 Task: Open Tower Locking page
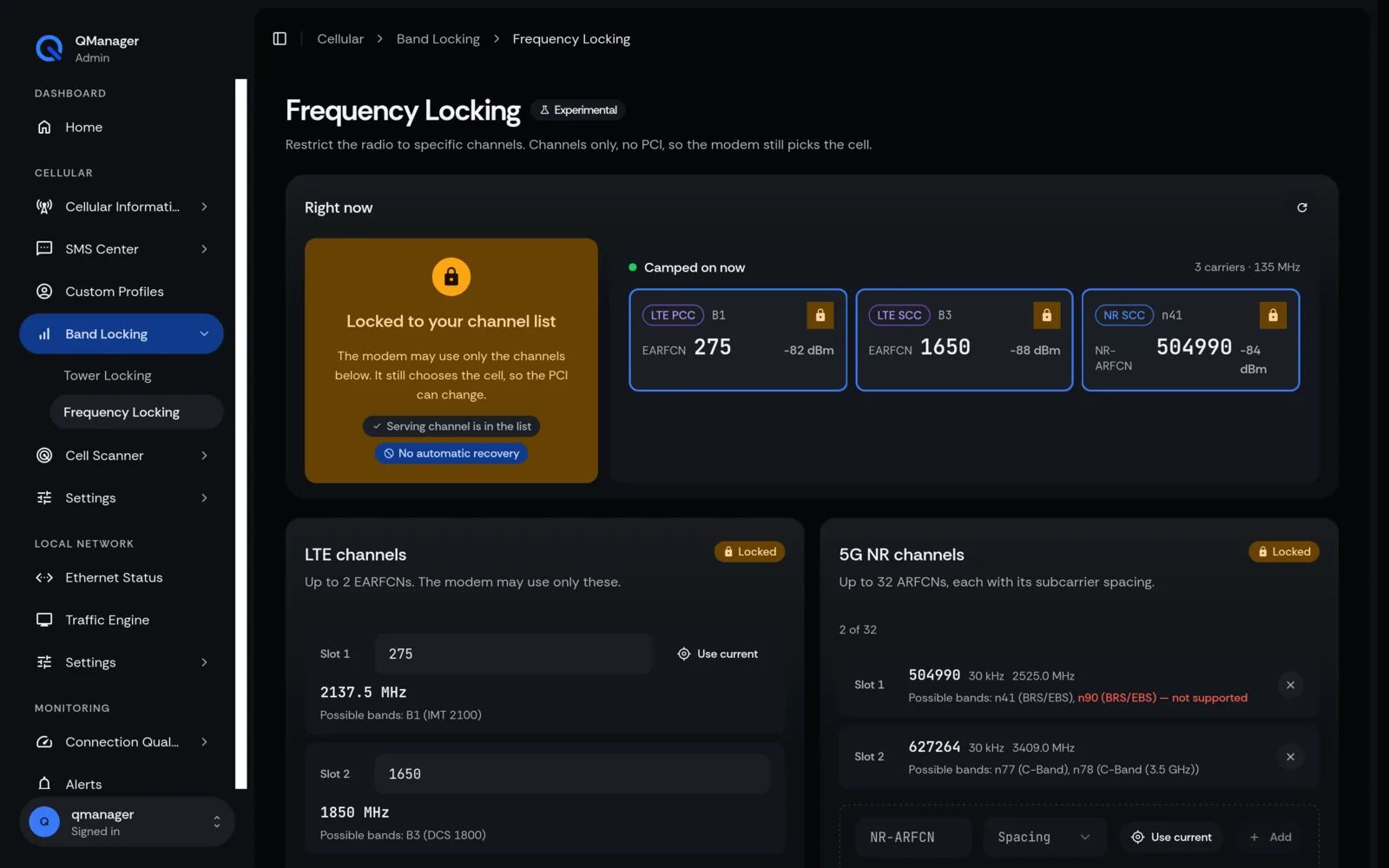108,376
